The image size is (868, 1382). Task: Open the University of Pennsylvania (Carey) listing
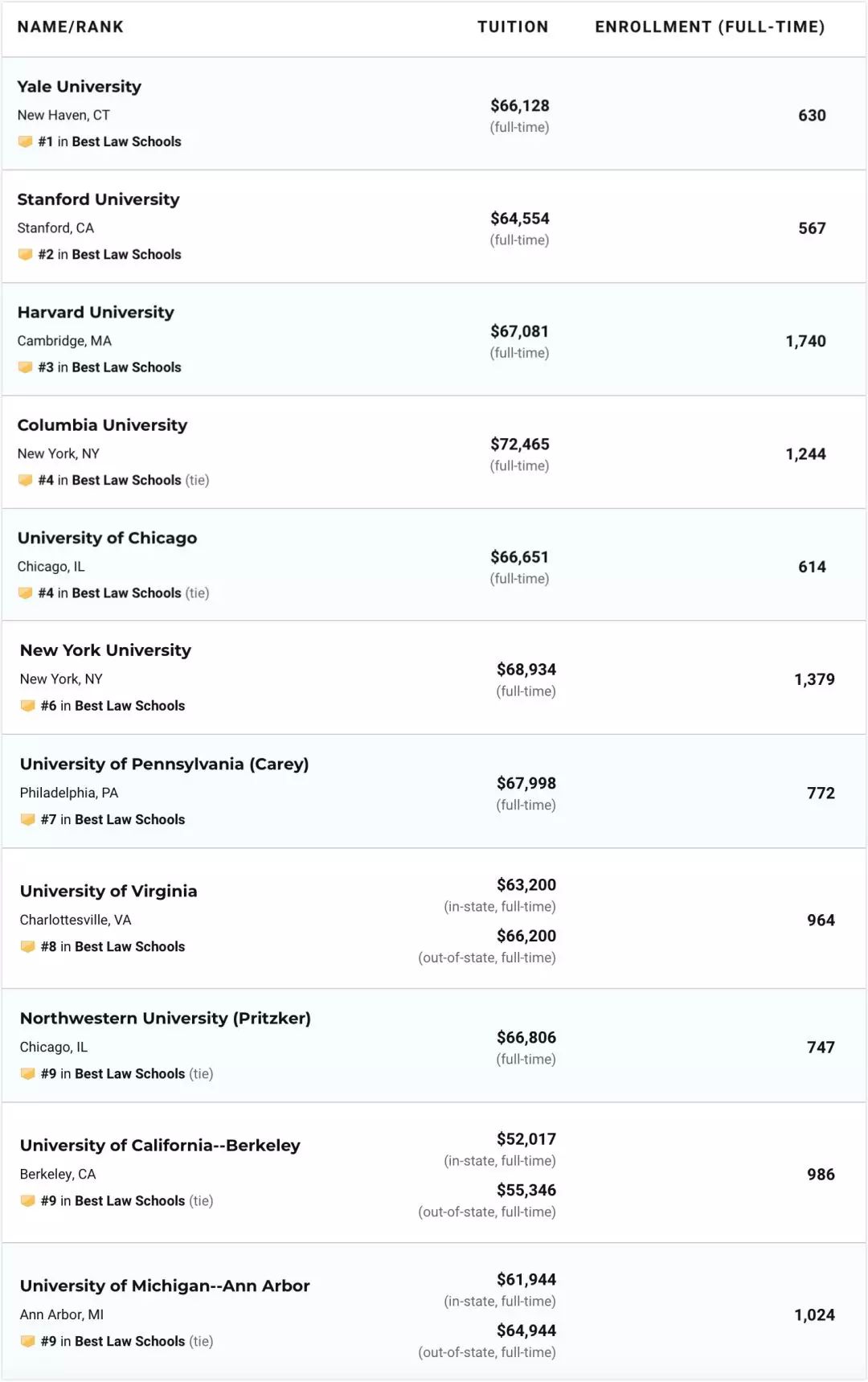click(x=164, y=764)
